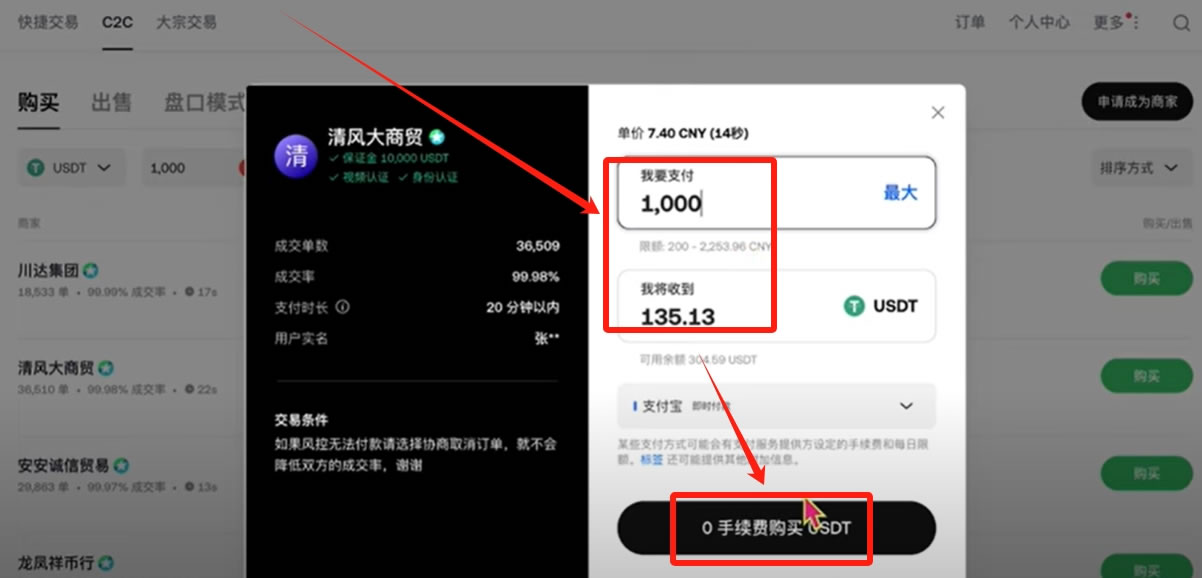Switch to the 出售 tab
The width and height of the screenshot is (1202, 578).
pyautogui.click(x=111, y=102)
